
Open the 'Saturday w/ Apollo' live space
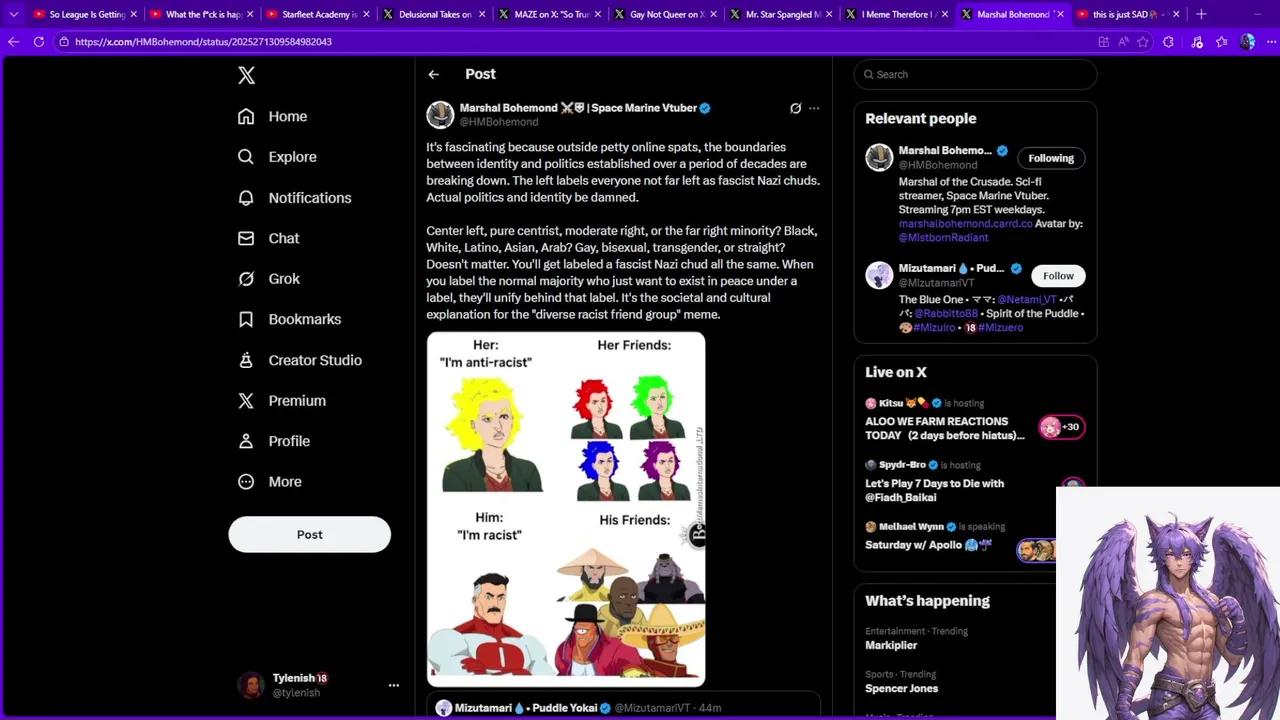pyautogui.click(x=927, y=545)
